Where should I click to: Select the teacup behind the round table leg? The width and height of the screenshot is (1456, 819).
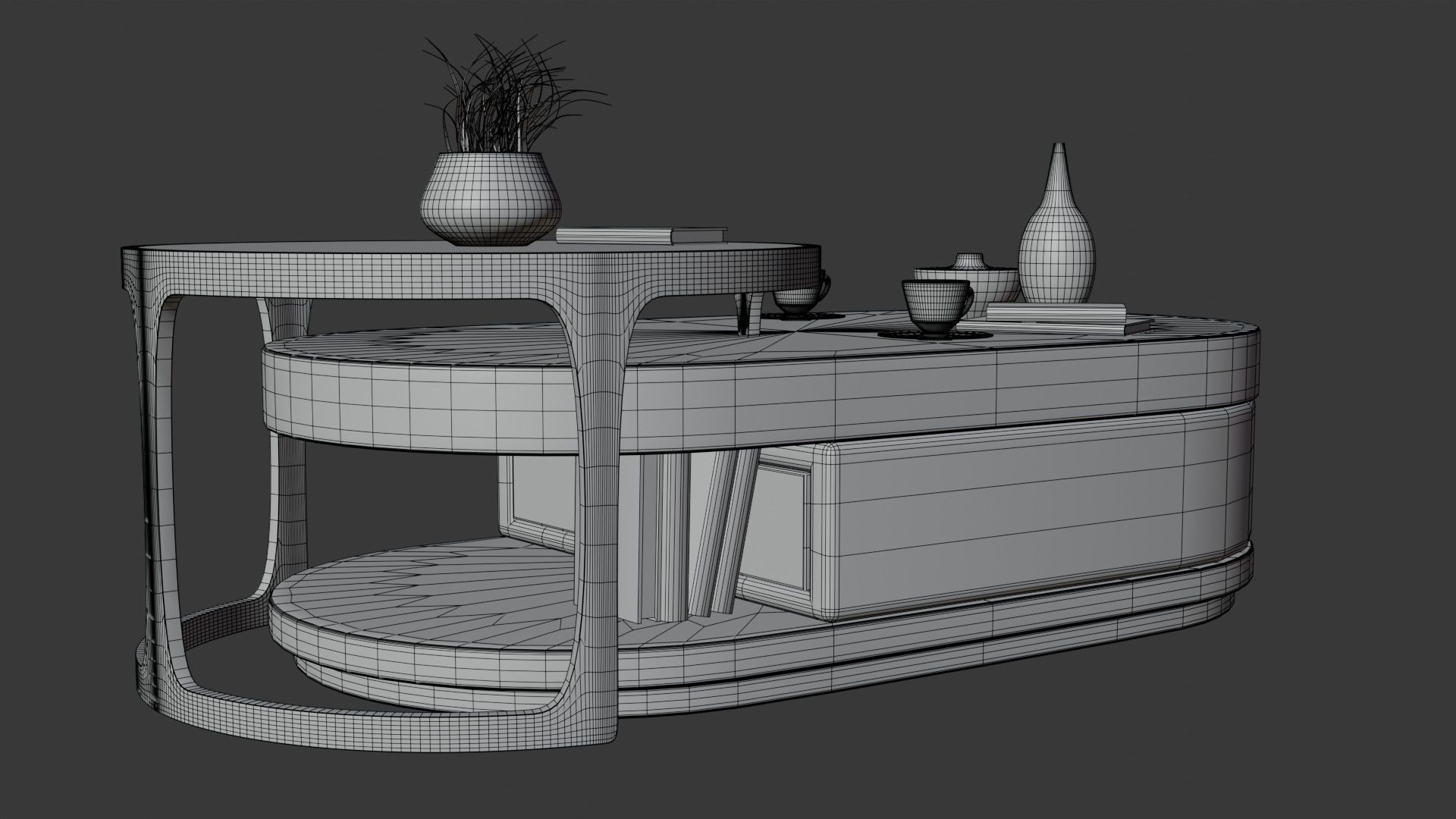click(x=803, y=294)
